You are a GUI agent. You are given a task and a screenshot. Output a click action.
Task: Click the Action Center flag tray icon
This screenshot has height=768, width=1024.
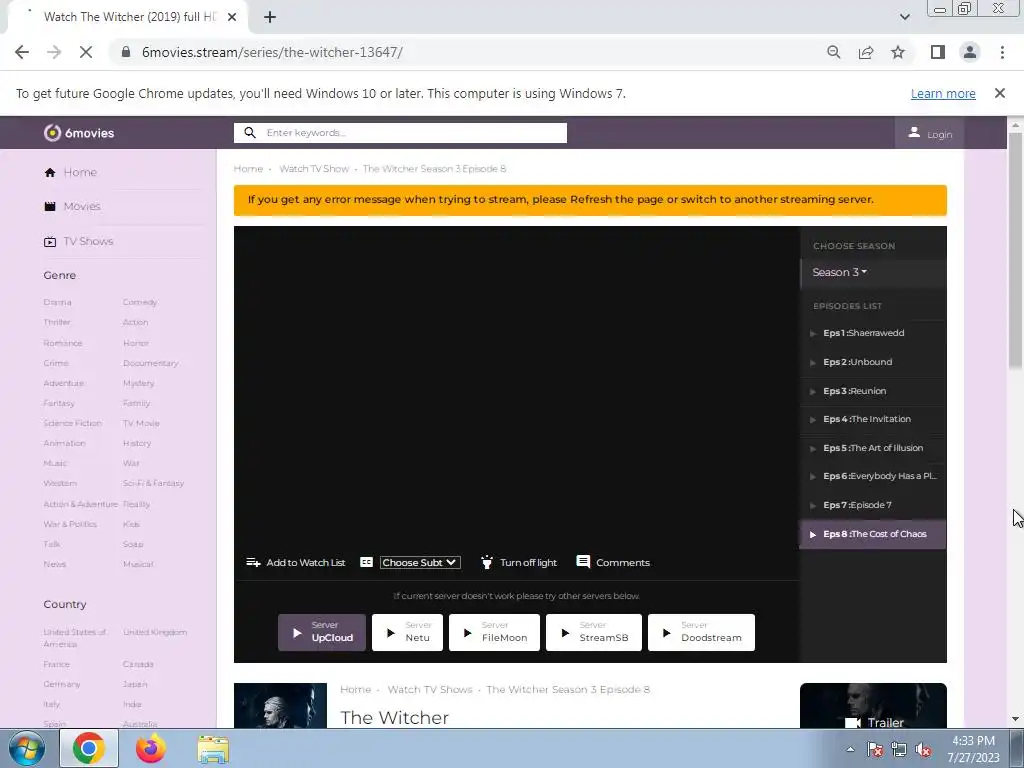coord(874,750)
